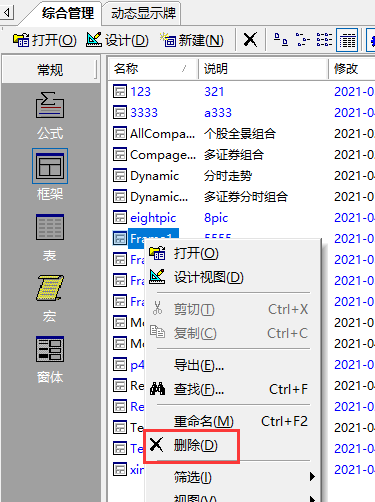375x502 pixels.
Task: Switch to large icons view
Action: [x=281, y=40]
